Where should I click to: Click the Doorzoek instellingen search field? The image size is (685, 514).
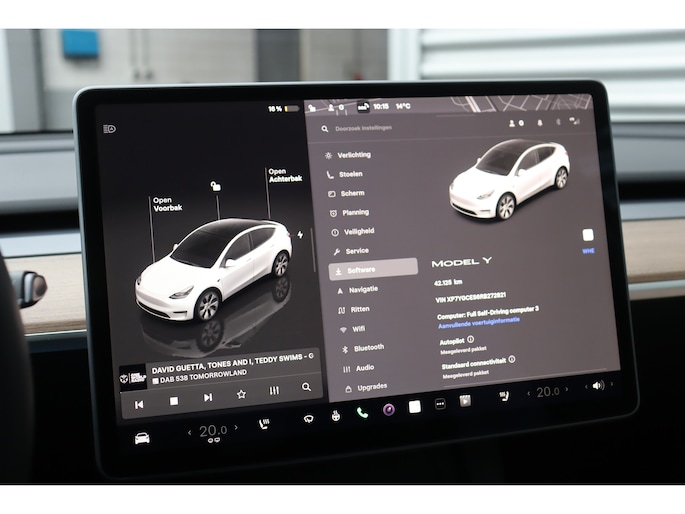click(400, 128)
